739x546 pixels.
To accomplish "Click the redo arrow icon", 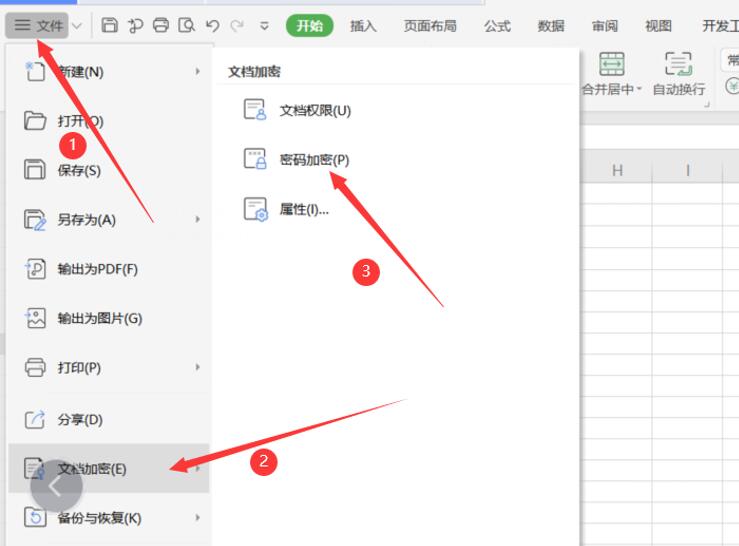I will pos(236,26).
